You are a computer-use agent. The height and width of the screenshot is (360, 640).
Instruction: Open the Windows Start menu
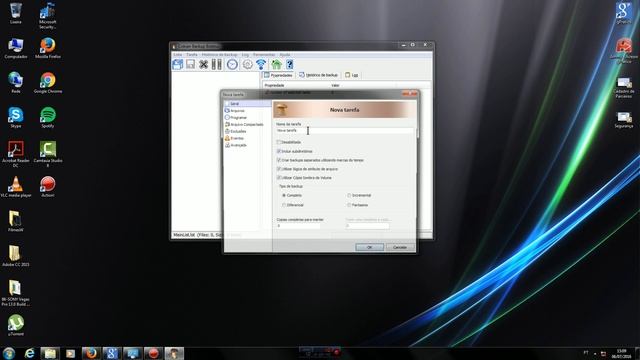click(9, 353)
